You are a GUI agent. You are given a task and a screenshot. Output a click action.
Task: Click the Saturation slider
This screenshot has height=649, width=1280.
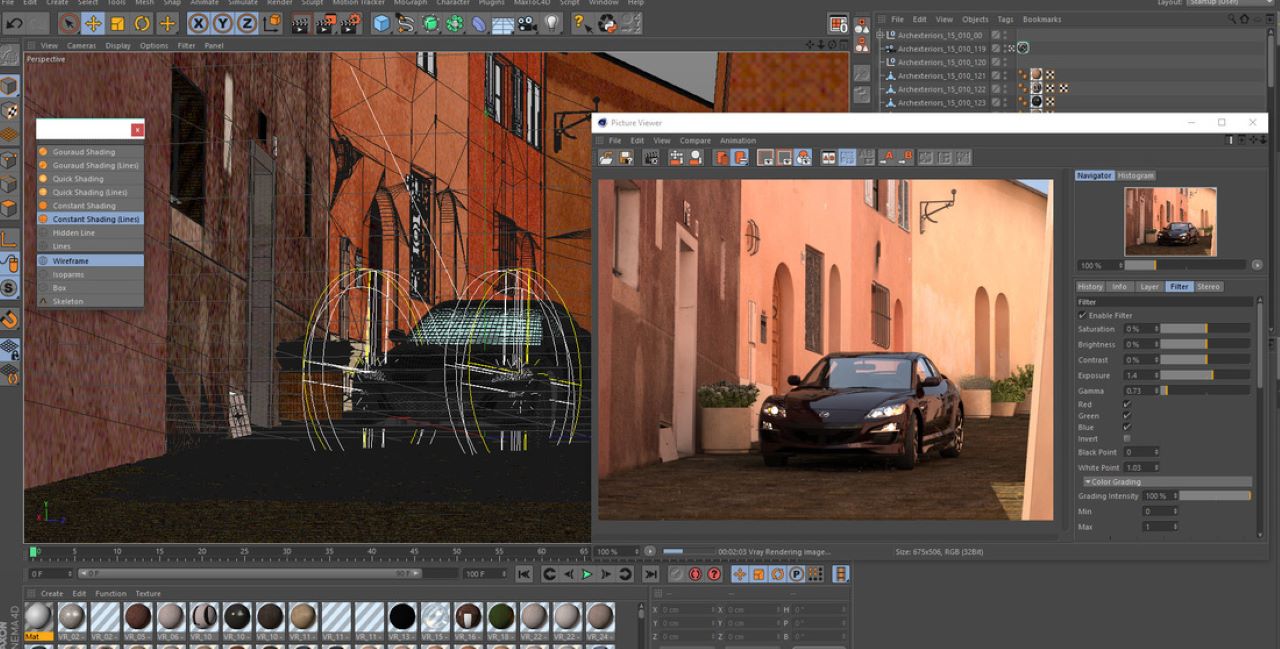coord(1205,329)
